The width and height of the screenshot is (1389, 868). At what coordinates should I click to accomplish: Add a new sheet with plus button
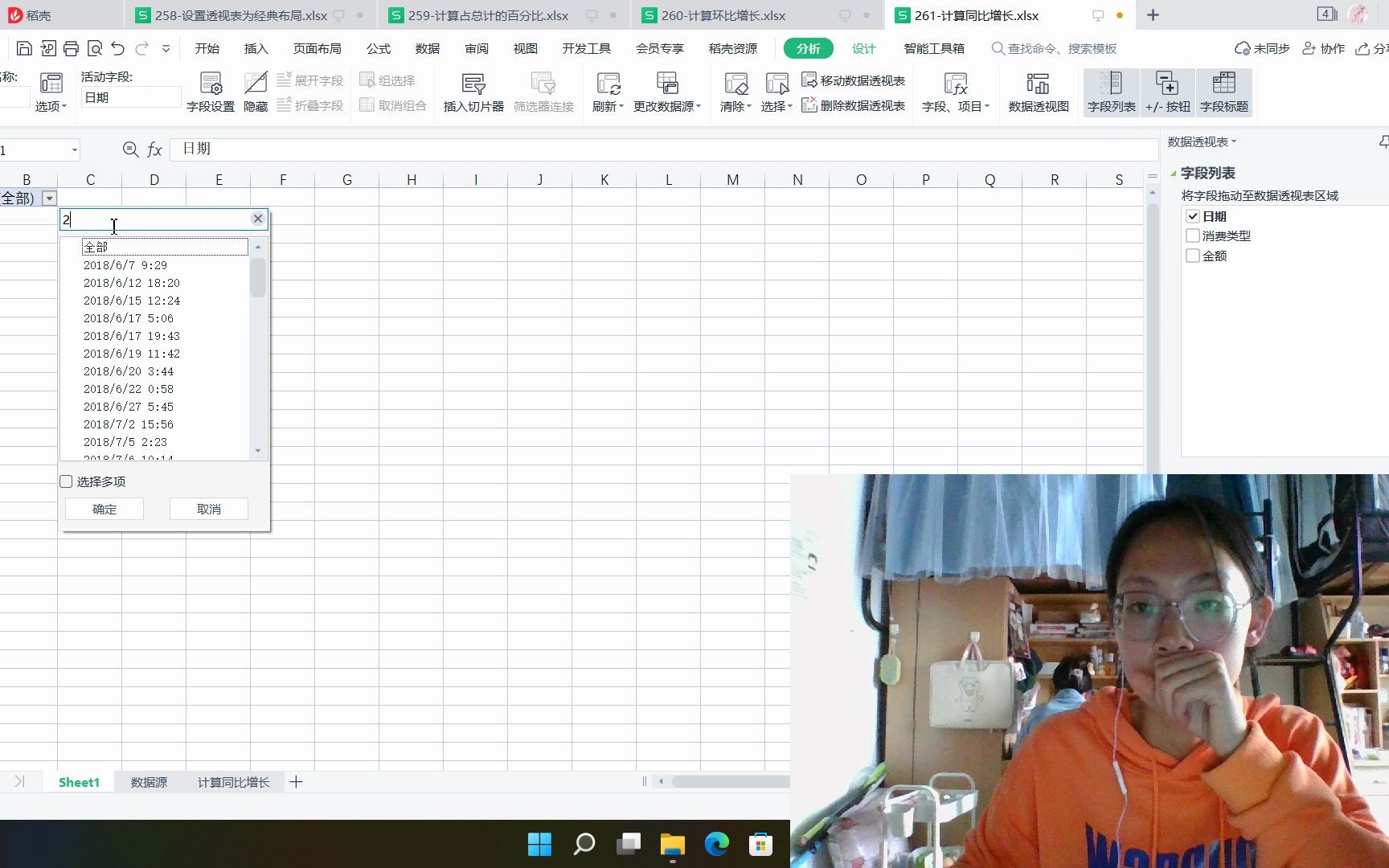(296, 782)
